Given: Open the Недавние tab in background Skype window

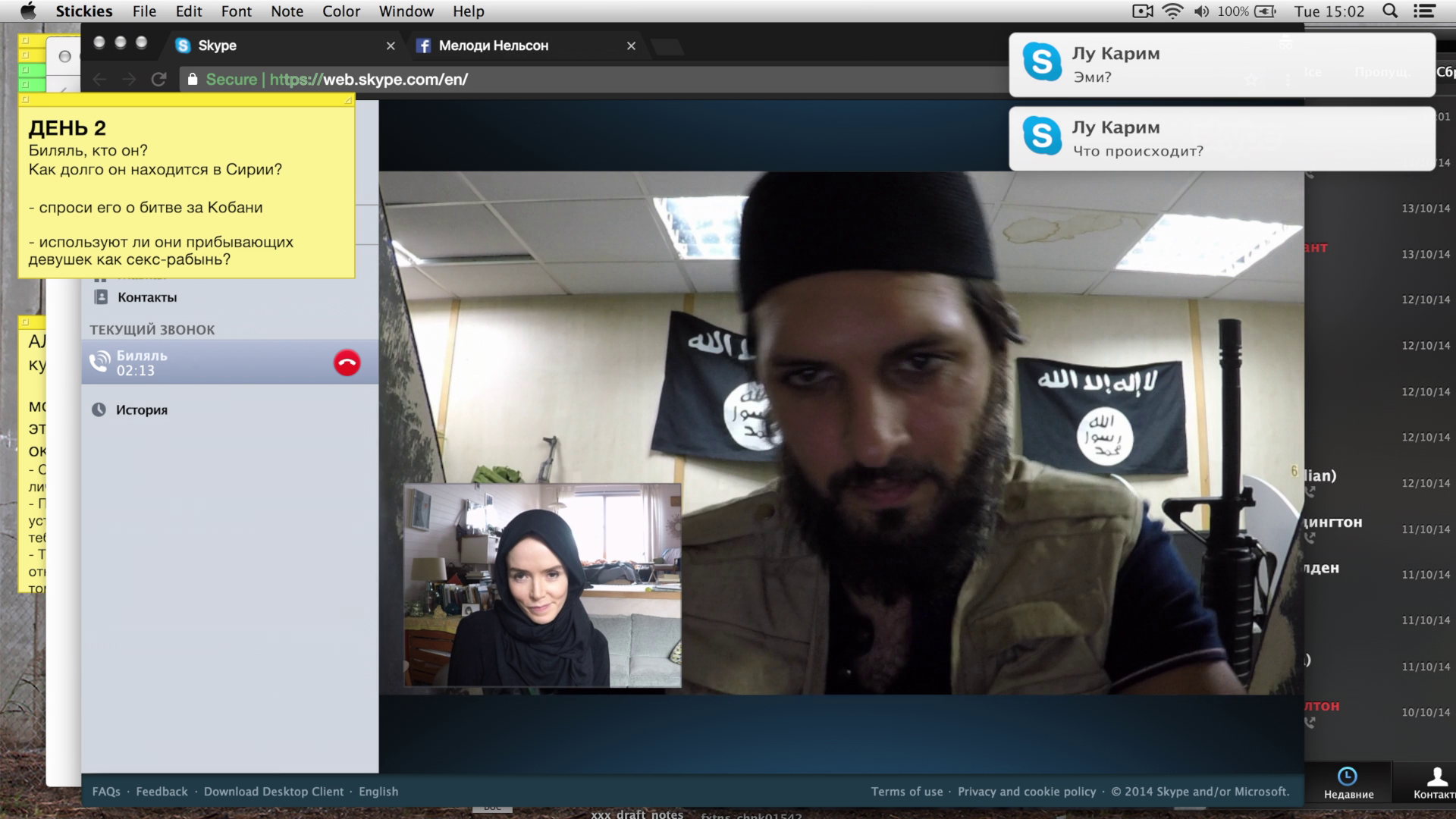Looking at the screenshot, I should [1348, 783].
